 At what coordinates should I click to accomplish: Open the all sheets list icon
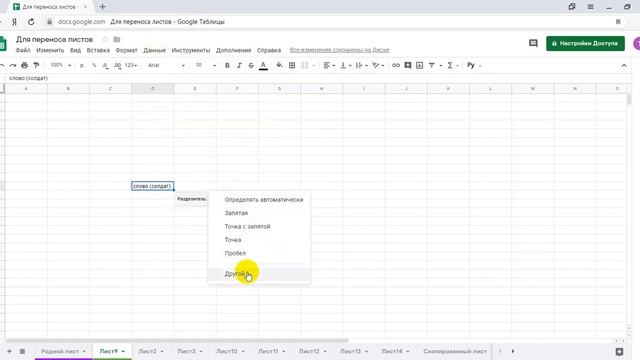22,351
